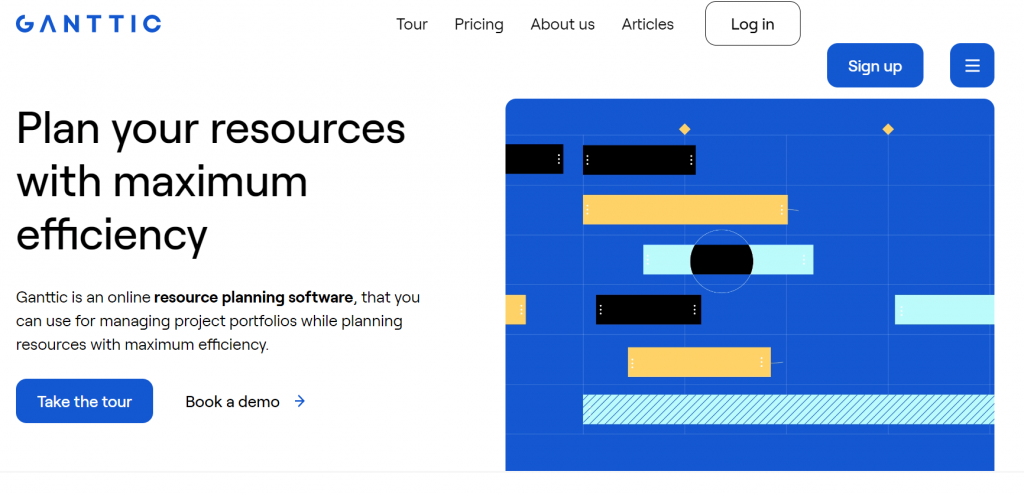Click the main headline text
Screen dimensions: 1024x494
point(210,182)
